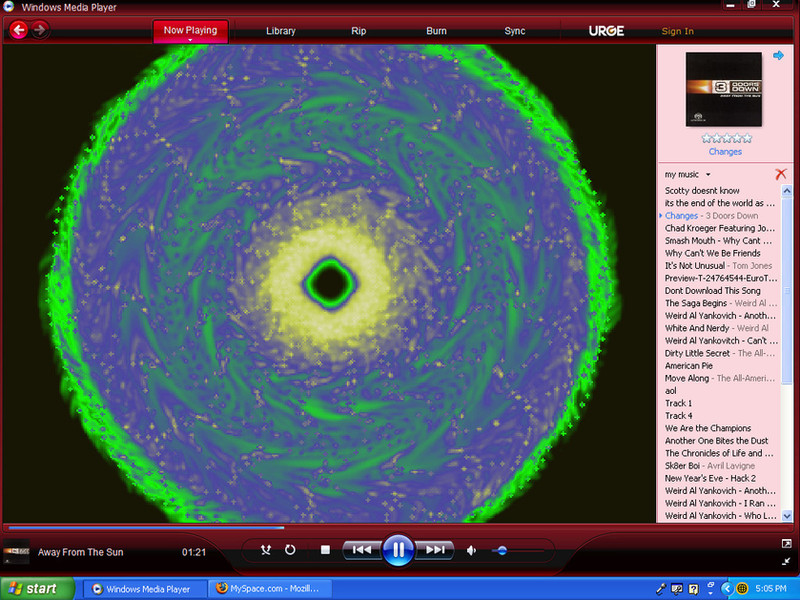Open the Rip tab
This screenshot has width=800, height=600.
(x=359, y=31)
